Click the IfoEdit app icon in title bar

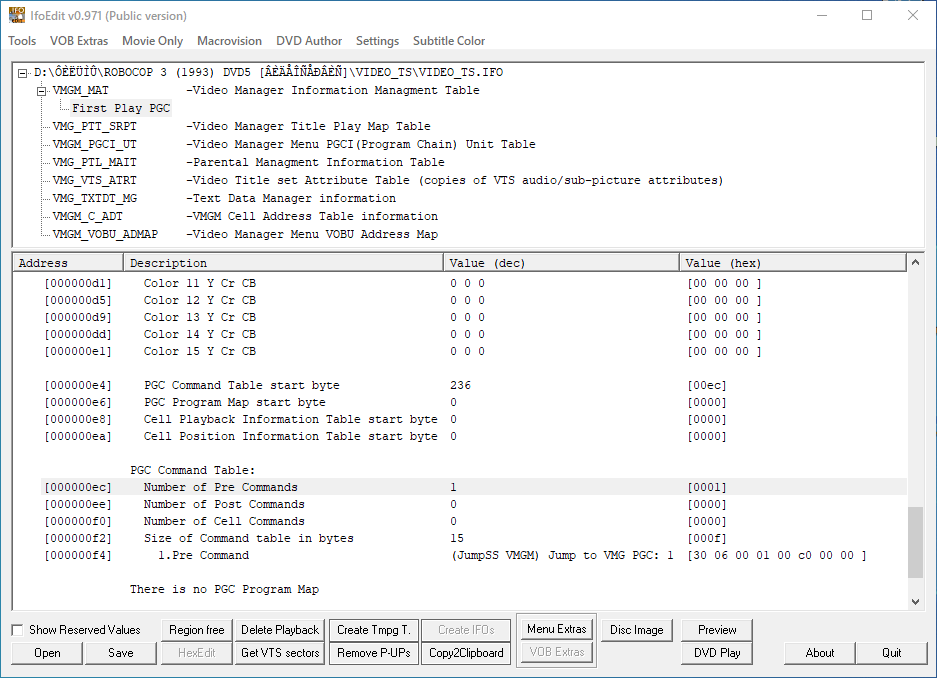tap(17, 15)
